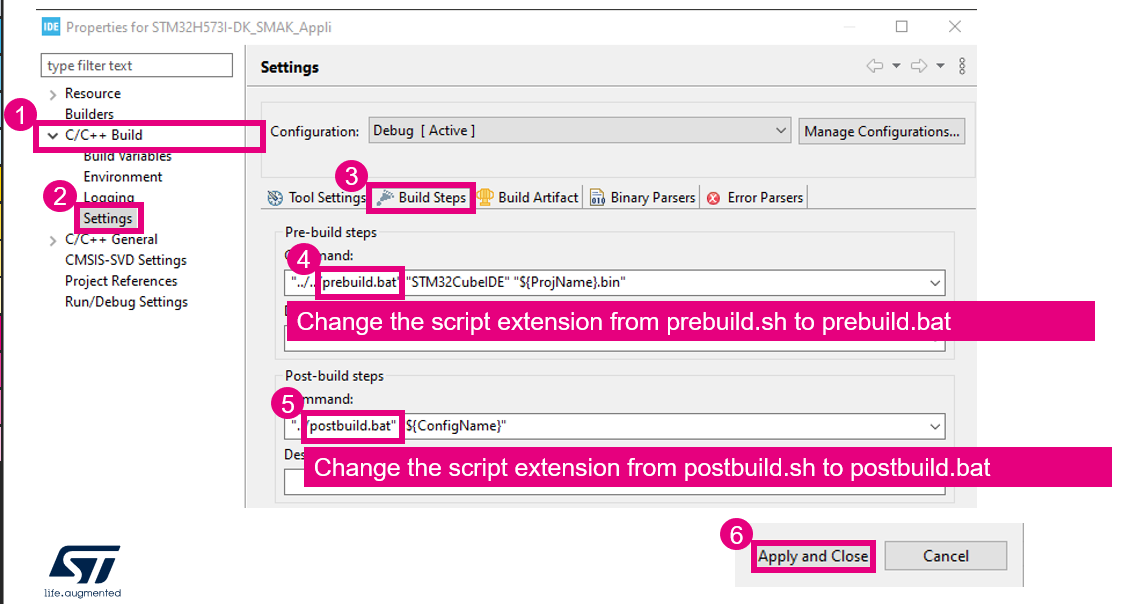
Task: Click the three-dots view menu icon
Action: click(x=962, y=66)
